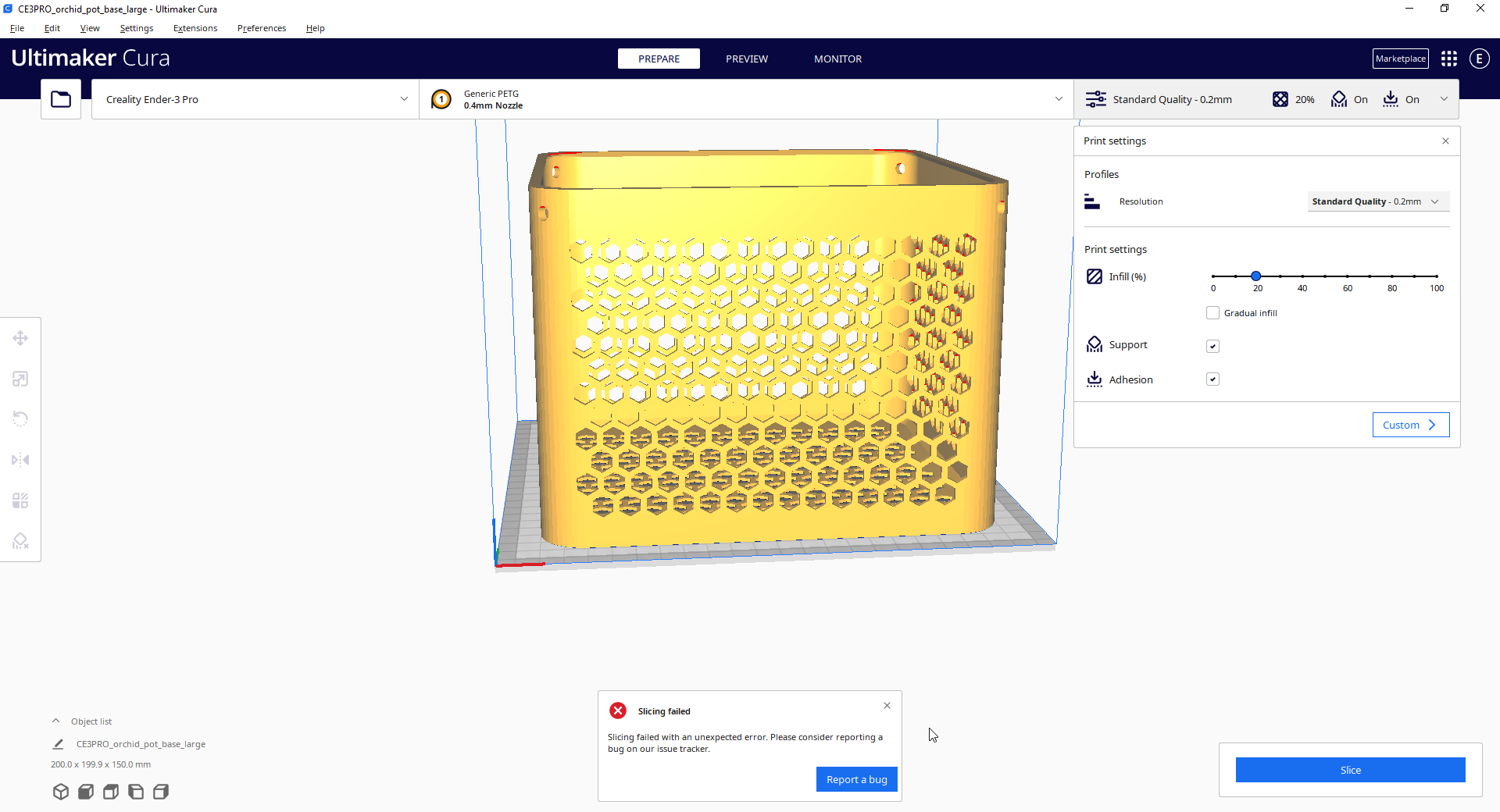Open the Standard Quality resolution dropdown
This screenshot has height=812, width=1500.
point(1377,201)
